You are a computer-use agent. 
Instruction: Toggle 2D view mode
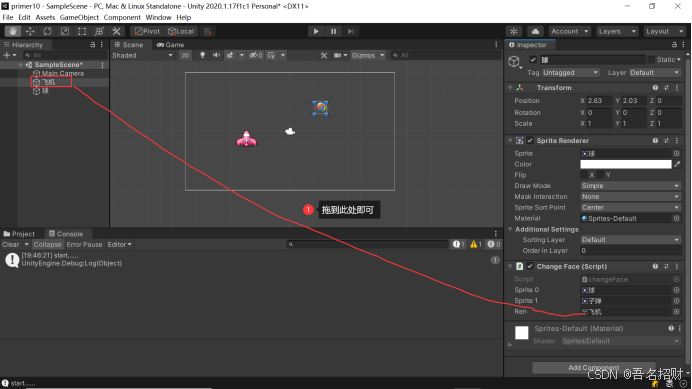click(185, 55)
